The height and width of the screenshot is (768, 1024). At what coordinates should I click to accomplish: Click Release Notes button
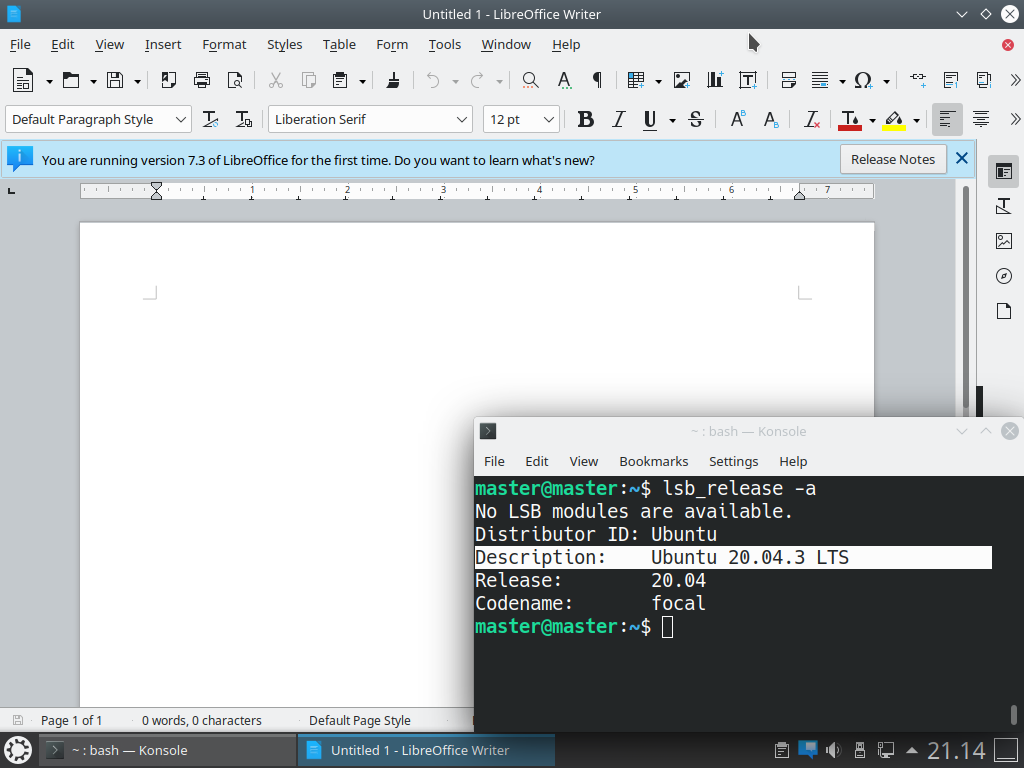(x=893, y=159)
